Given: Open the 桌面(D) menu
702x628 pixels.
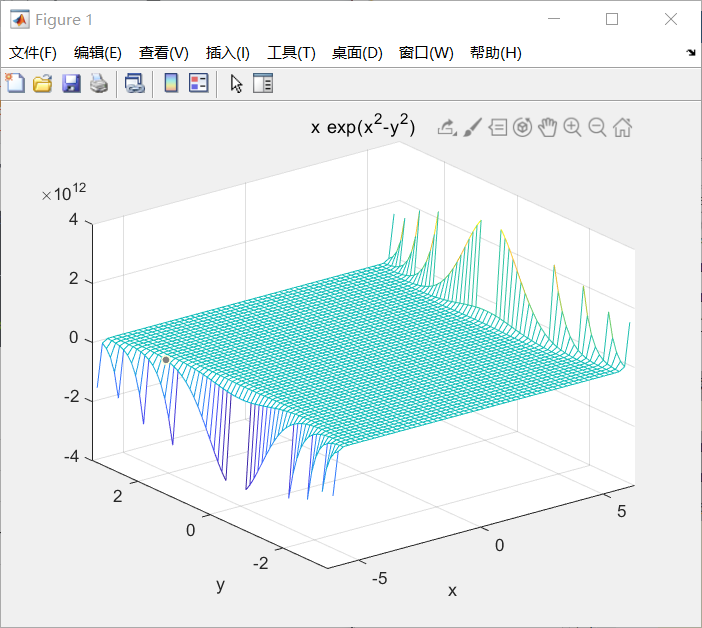Looking at the screenshot, I should point(357,53).
